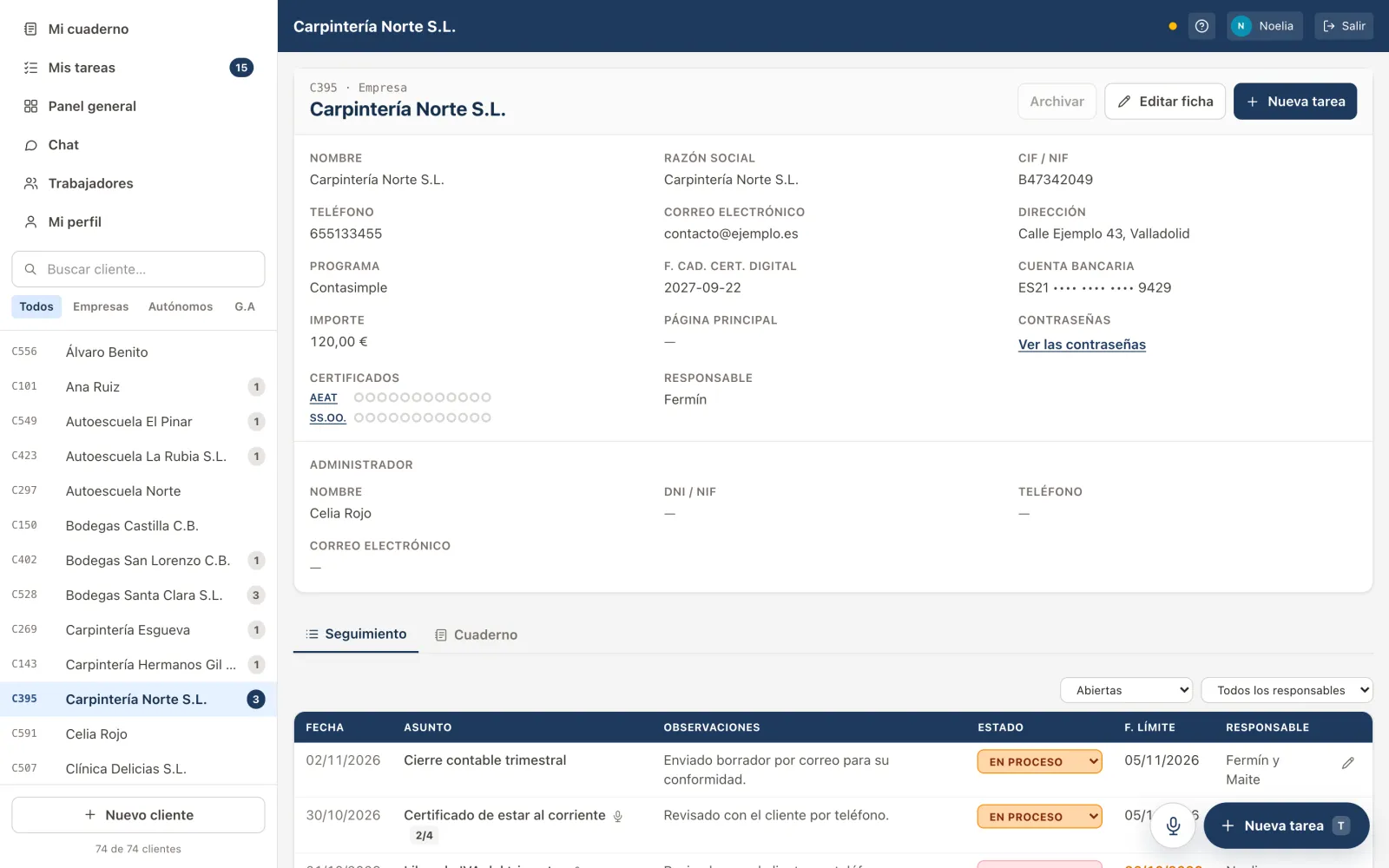Screen dimensions: 1389x868
Task: Switch to the Seguimiento tab
Action: (356, 635)
